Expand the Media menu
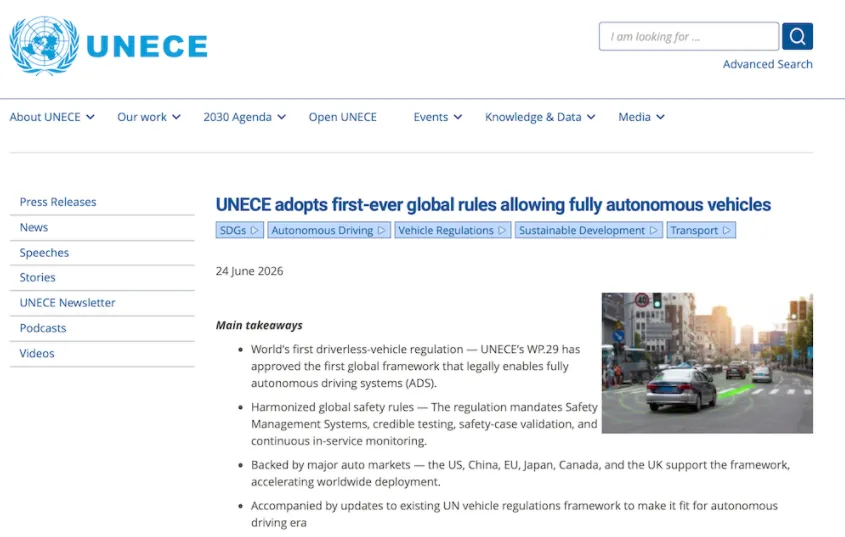The width and height of the screenshot is (845, 537). [641, 117]
